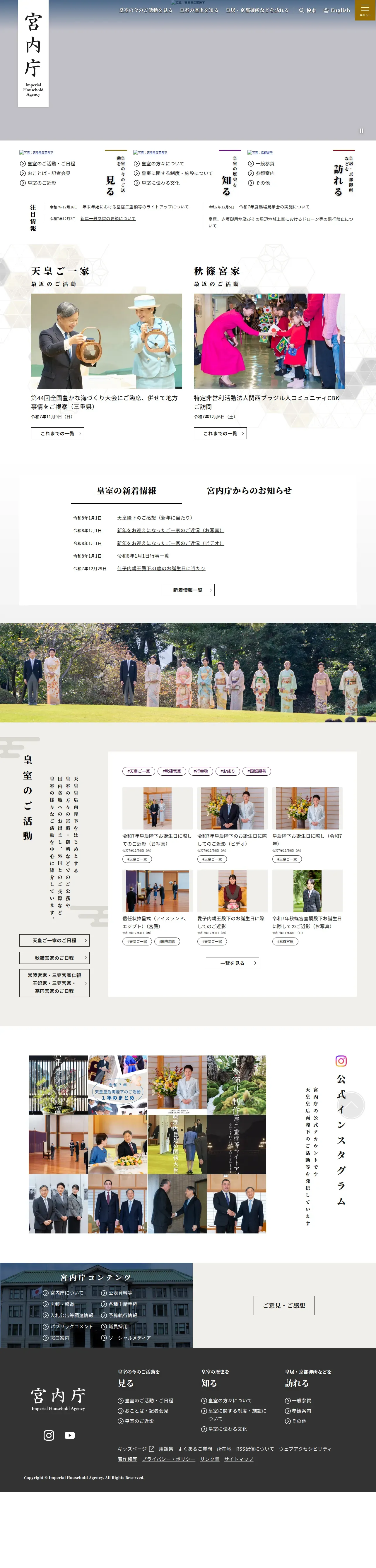
Task: Switch language via the English globe link
Action: click(x=336, y=10)
